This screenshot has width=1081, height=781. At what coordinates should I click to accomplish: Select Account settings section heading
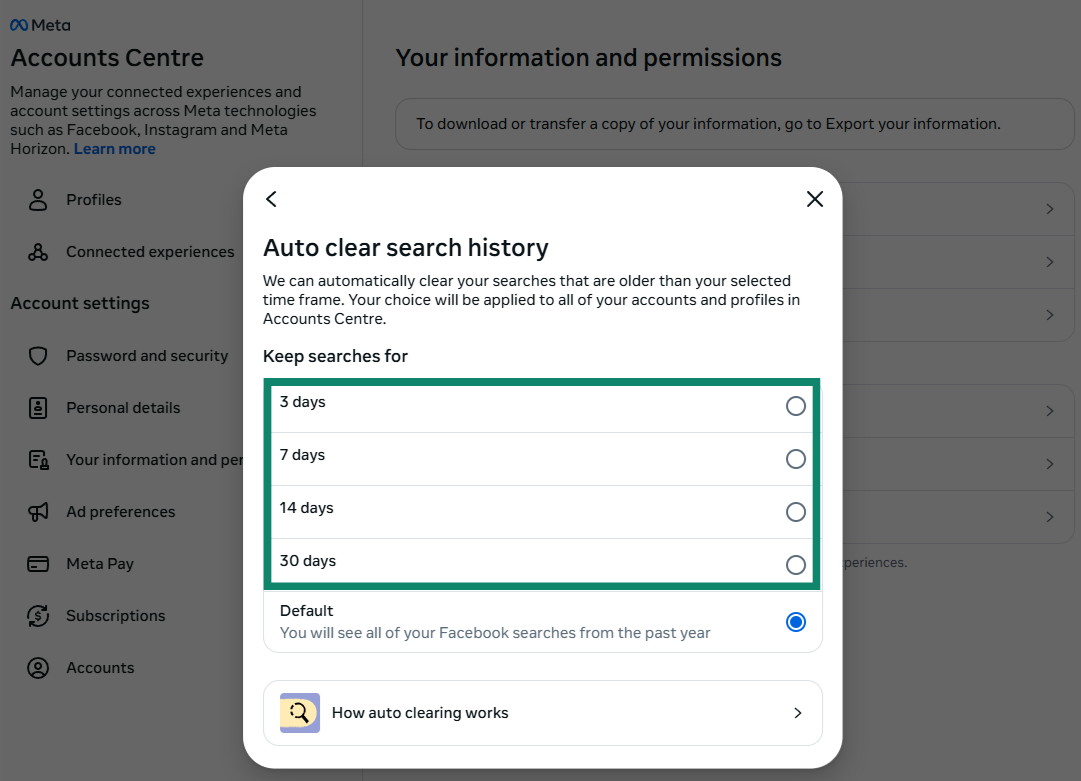(80, 303)
